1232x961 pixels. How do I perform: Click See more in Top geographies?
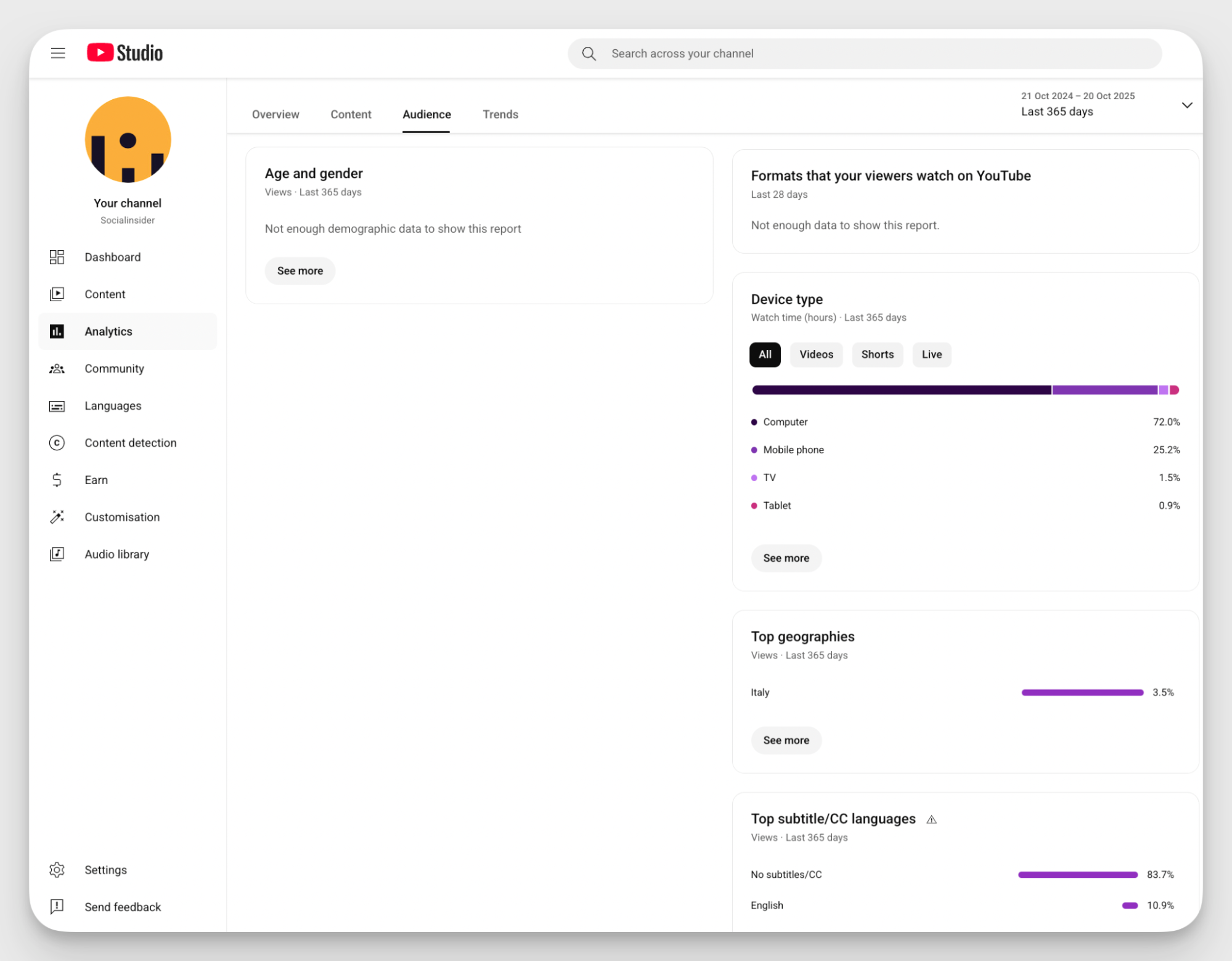coord(786,740)
